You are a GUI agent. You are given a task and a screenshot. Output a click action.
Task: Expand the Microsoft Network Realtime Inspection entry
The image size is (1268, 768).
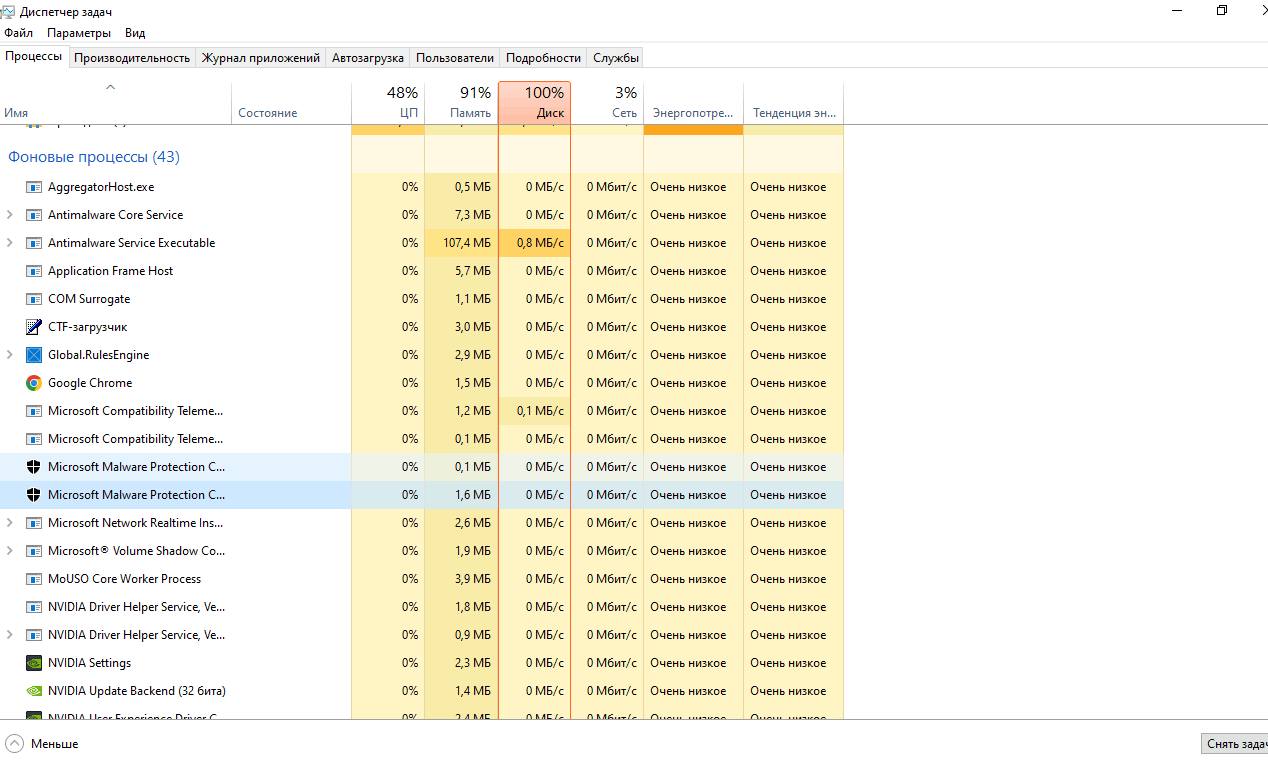pyautogui.click(x=9, y=522)
